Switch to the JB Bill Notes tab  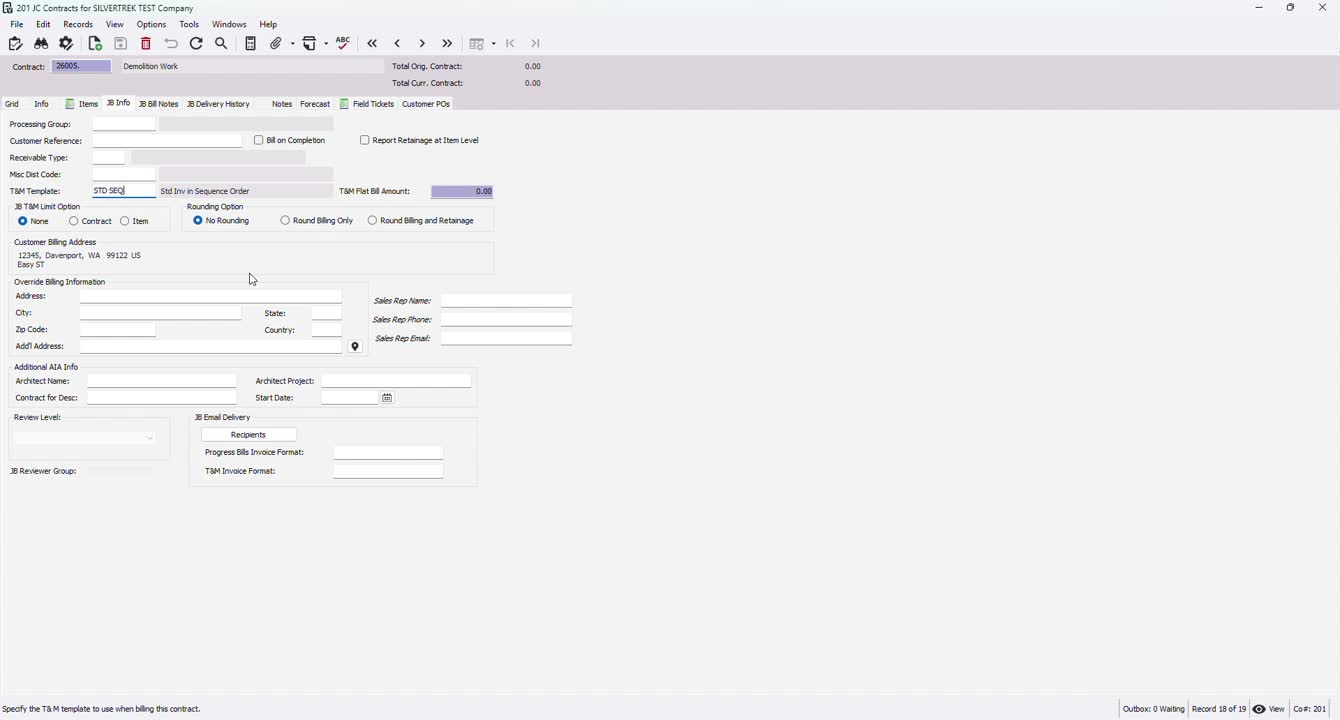158,104
